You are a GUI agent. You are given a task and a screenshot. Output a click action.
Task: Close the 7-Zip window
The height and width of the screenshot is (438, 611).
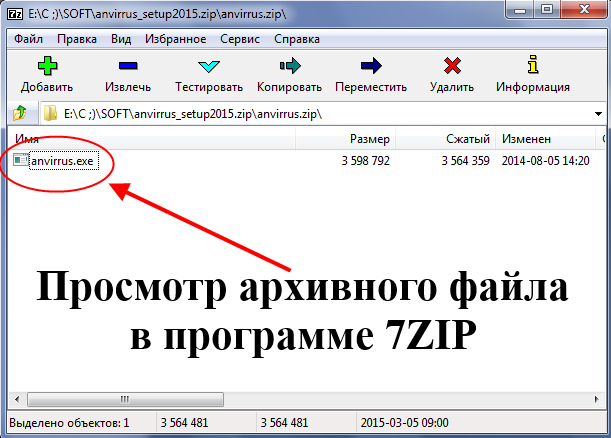click(585, 9)
